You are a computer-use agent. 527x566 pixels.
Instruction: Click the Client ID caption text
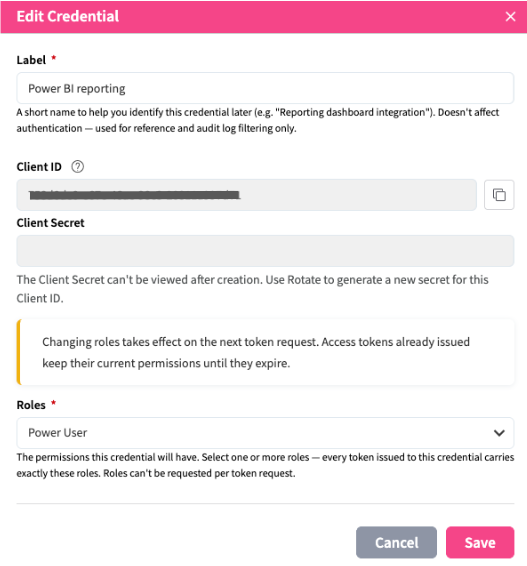point(39,167)
